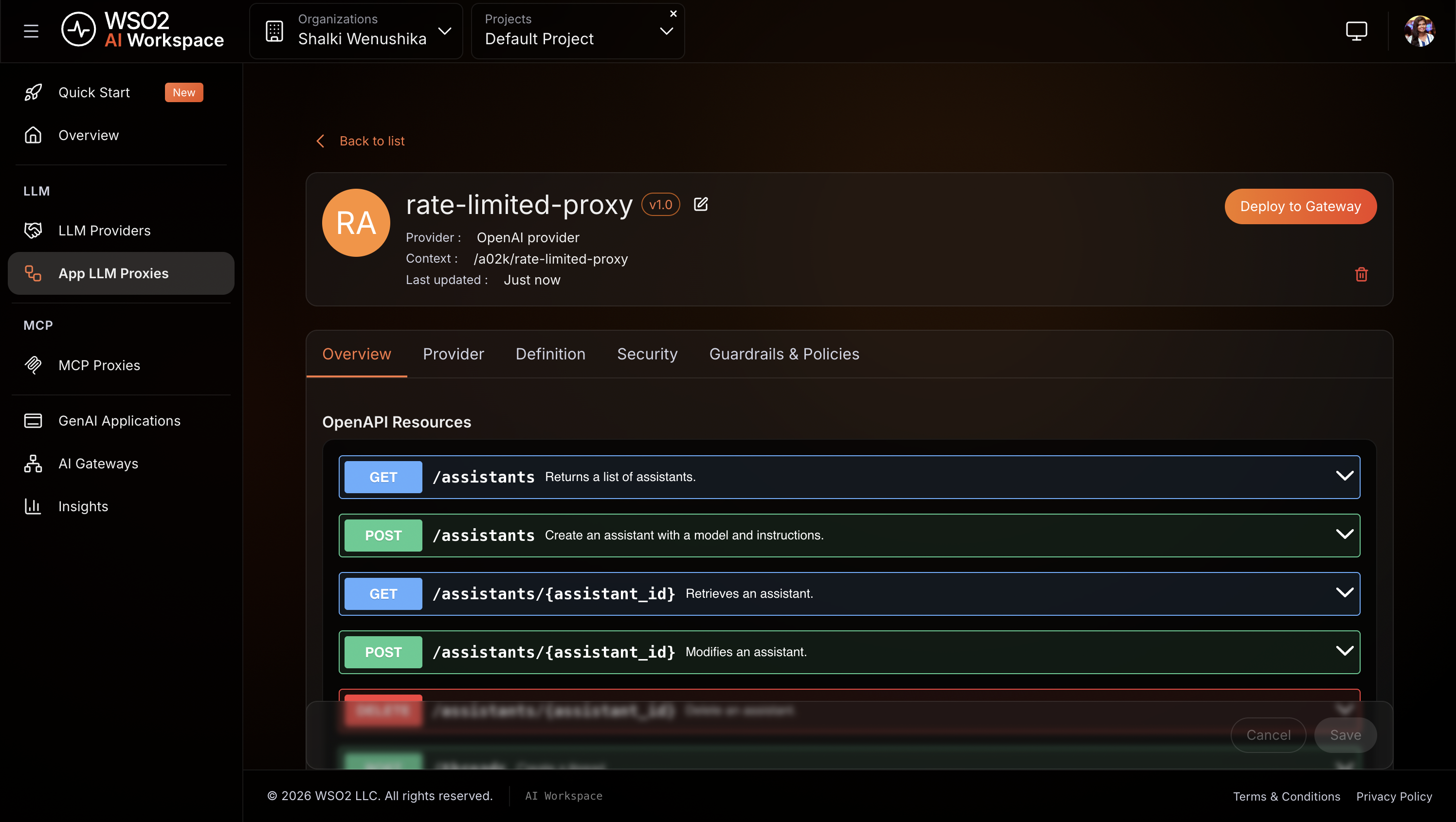Click the Quick Start rocket icon
Screen dimensions: 1456x822
coord(33,92)
